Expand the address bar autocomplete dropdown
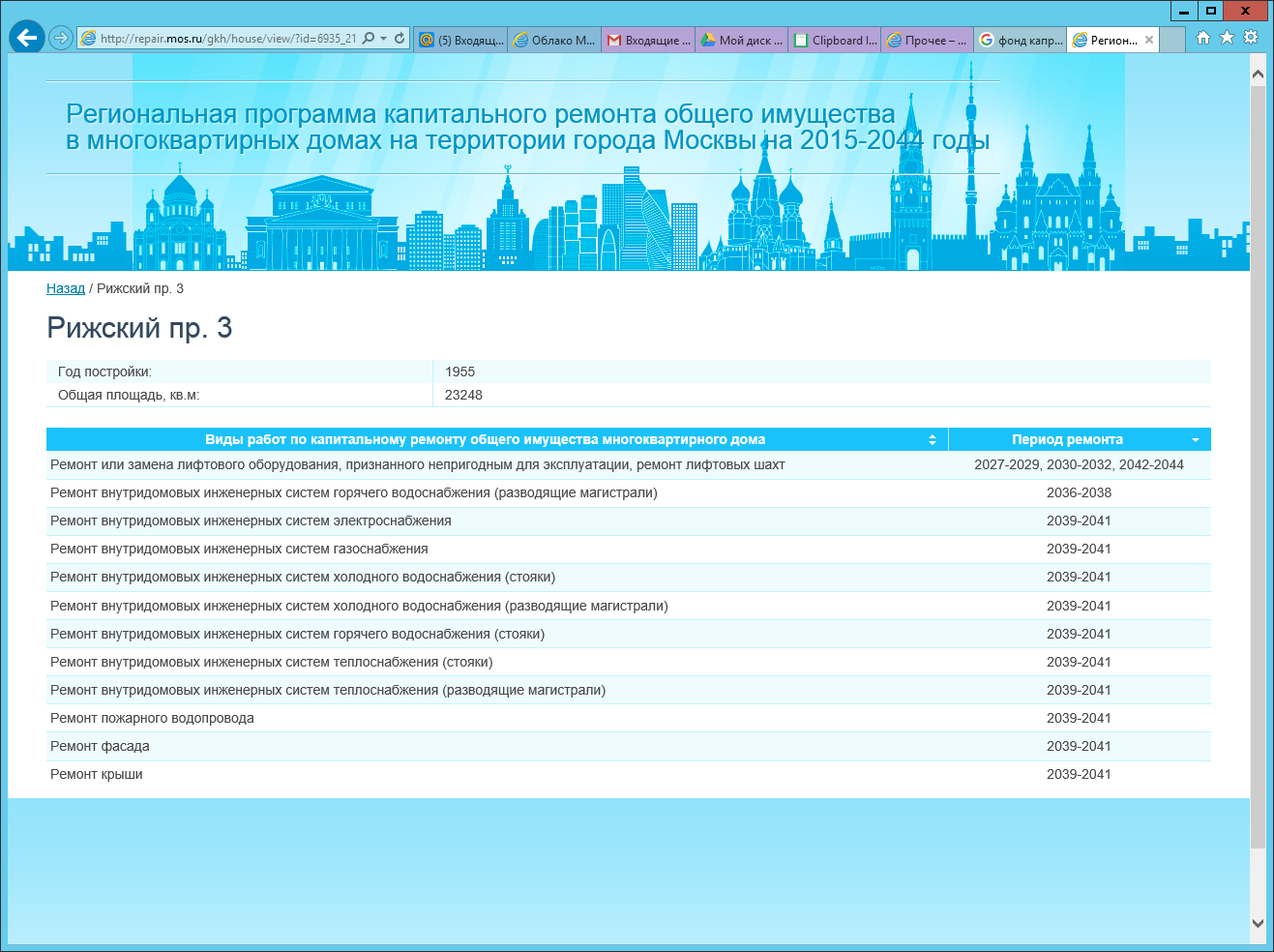 point(384,39)
